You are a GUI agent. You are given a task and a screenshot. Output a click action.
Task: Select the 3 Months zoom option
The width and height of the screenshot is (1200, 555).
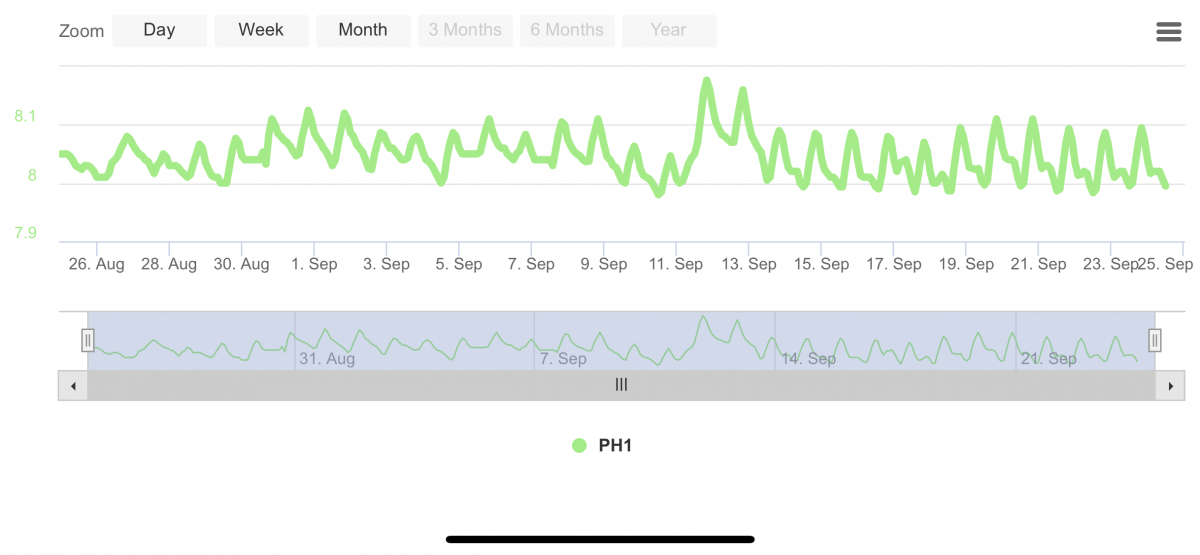(465, 30)
